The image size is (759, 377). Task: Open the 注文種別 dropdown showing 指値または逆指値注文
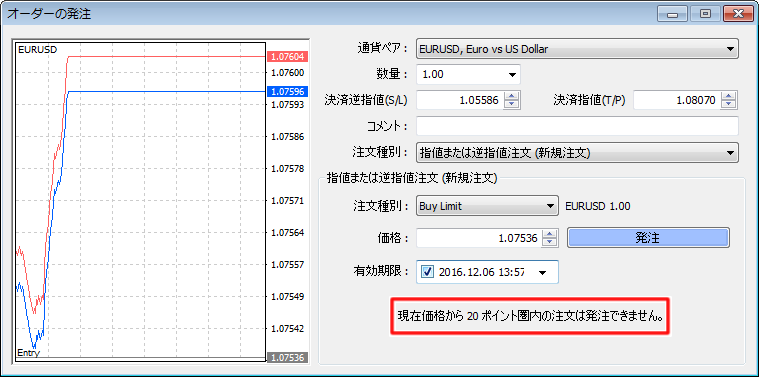click(577, 152)
